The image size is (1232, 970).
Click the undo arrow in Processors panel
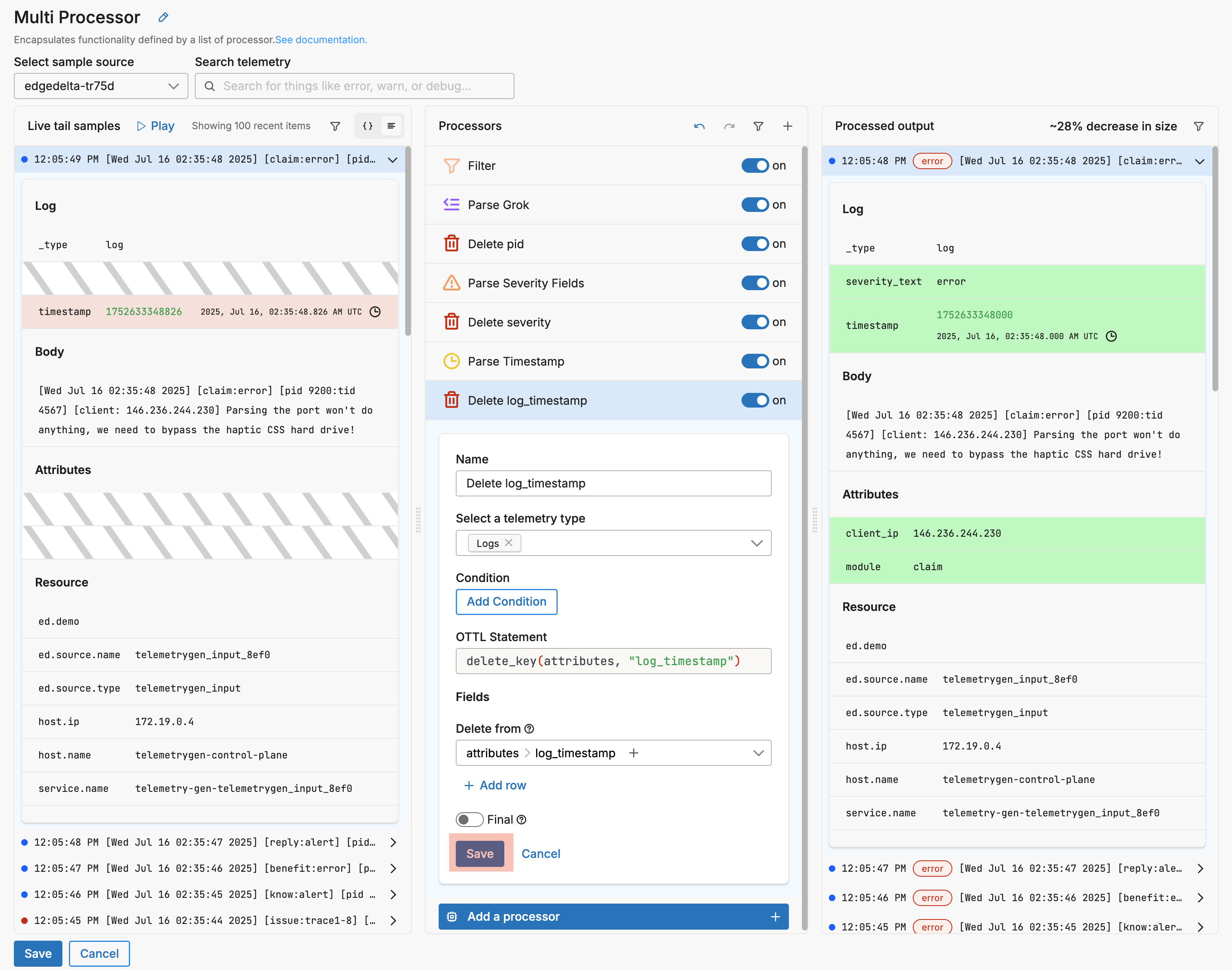[x=699, y=126]
